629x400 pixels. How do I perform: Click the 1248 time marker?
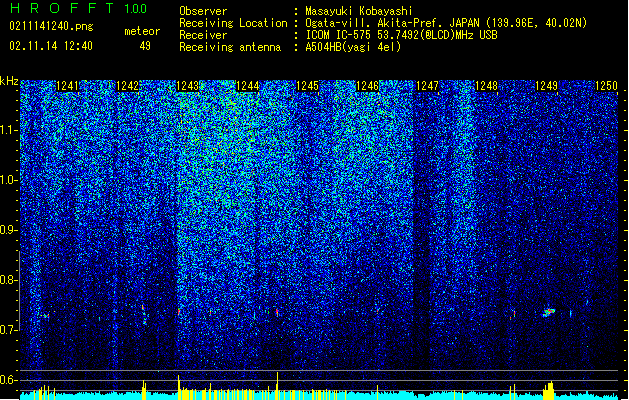pyautogui.click(x=487, y=86)
